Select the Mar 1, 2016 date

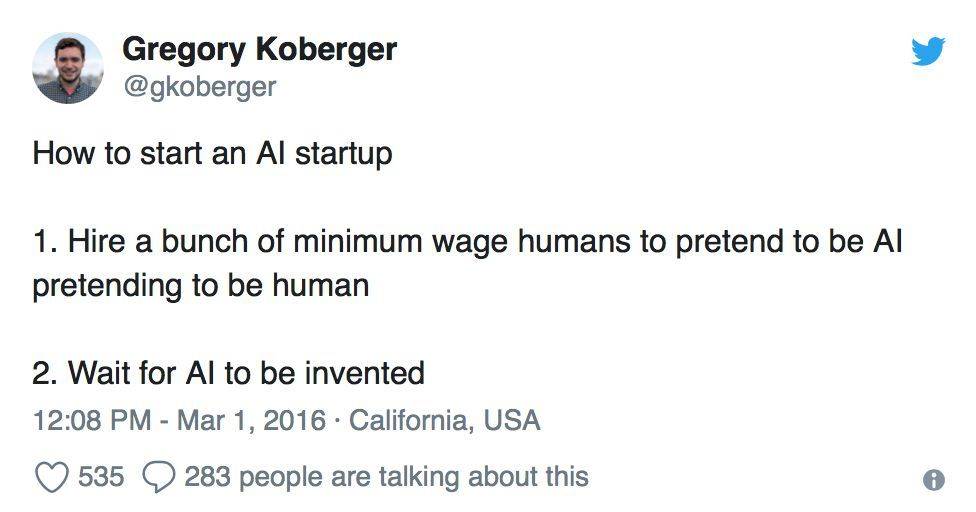tap(251, 420)
